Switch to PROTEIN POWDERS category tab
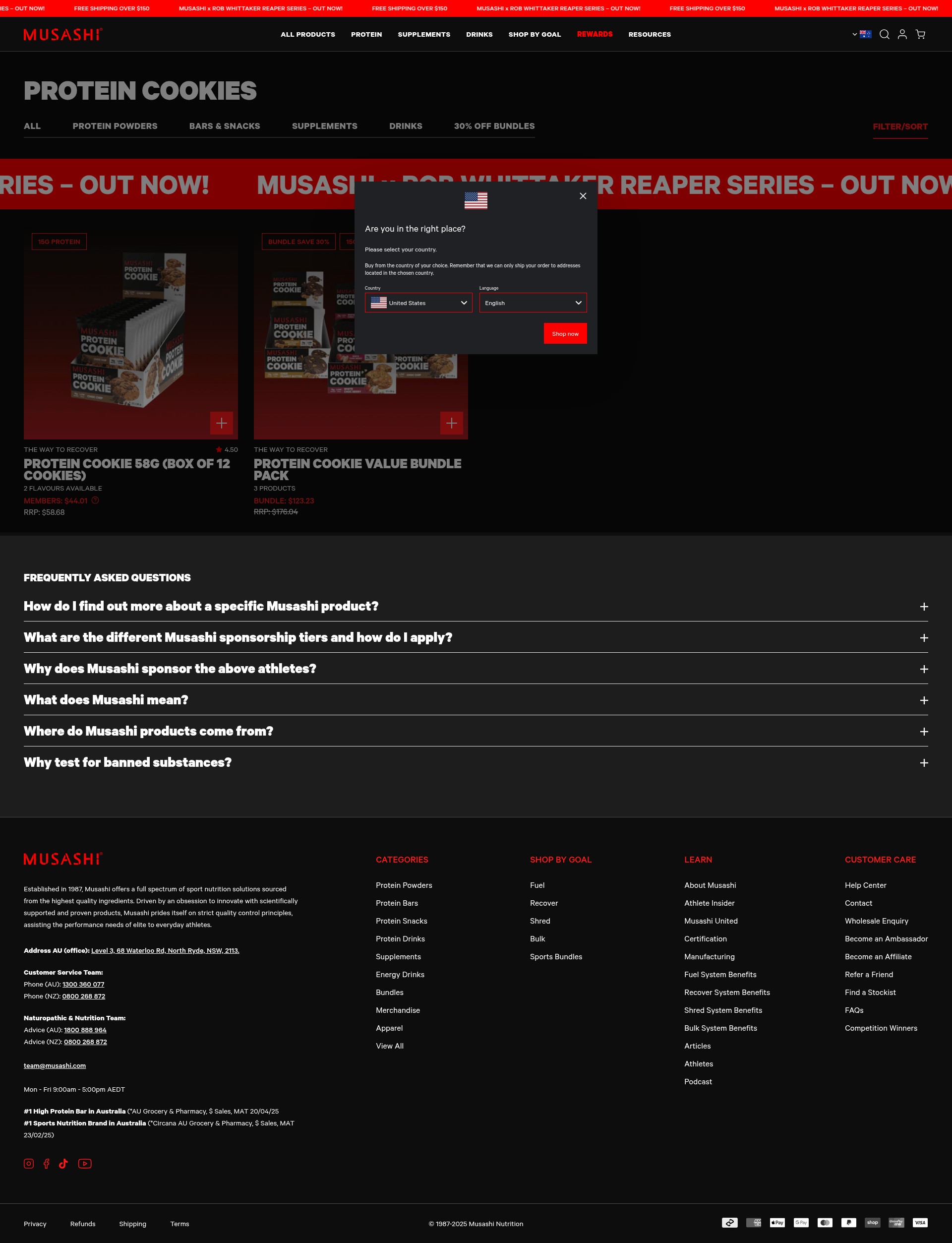Screen dimensions: 952x1243 click(x=115, y=126)
